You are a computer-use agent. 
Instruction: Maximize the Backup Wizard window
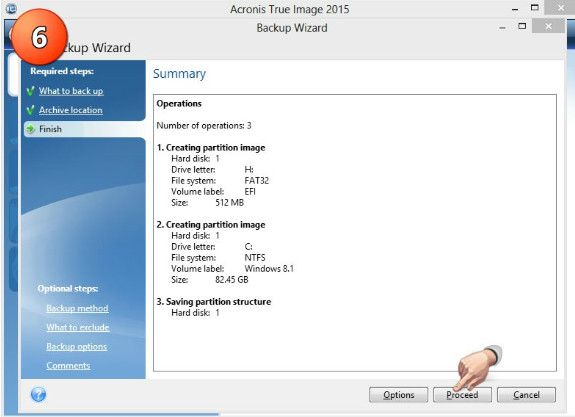click(x=522, y=26)
